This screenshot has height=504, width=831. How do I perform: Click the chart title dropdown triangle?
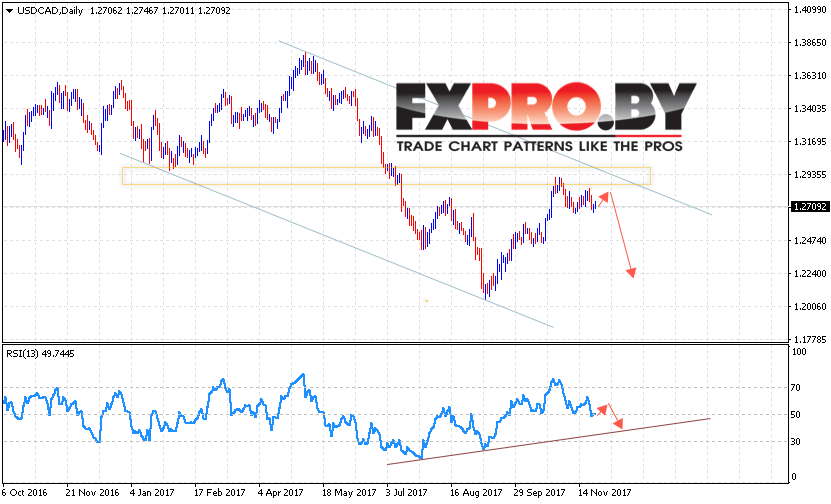(10, 11)
